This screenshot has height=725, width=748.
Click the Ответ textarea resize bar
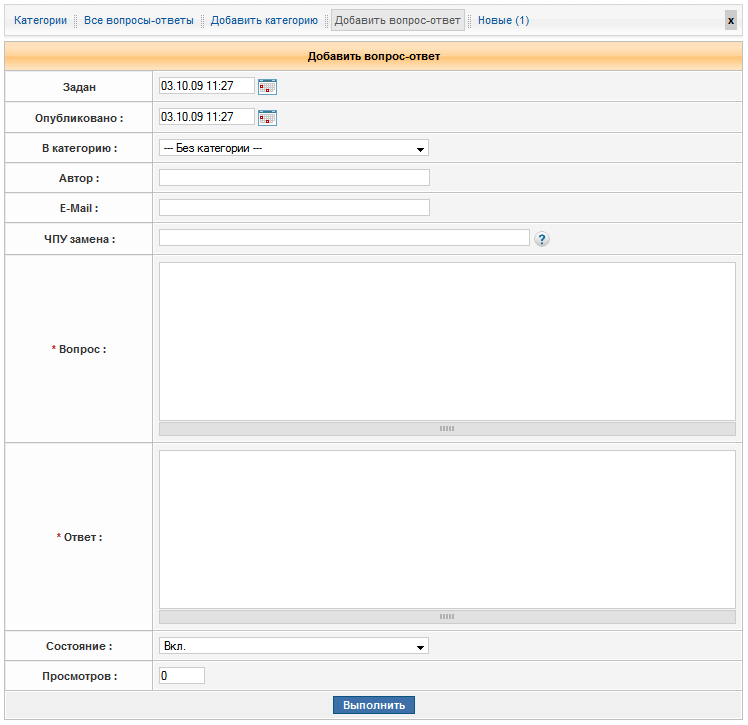[447, 617]
